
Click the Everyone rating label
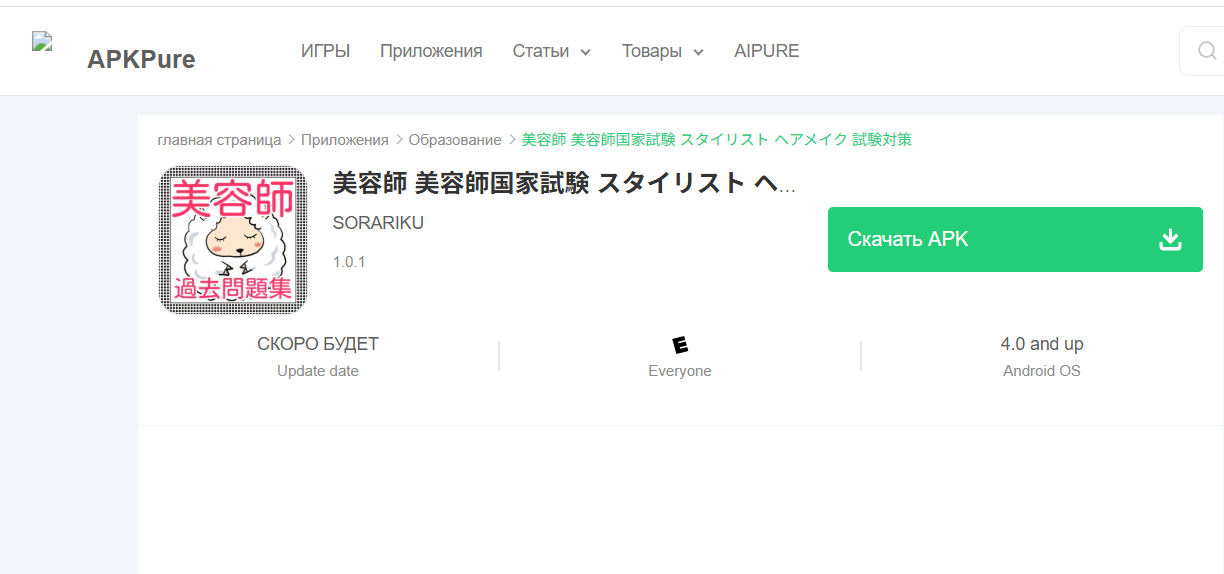pyautogui.click(x=680, y=371)
